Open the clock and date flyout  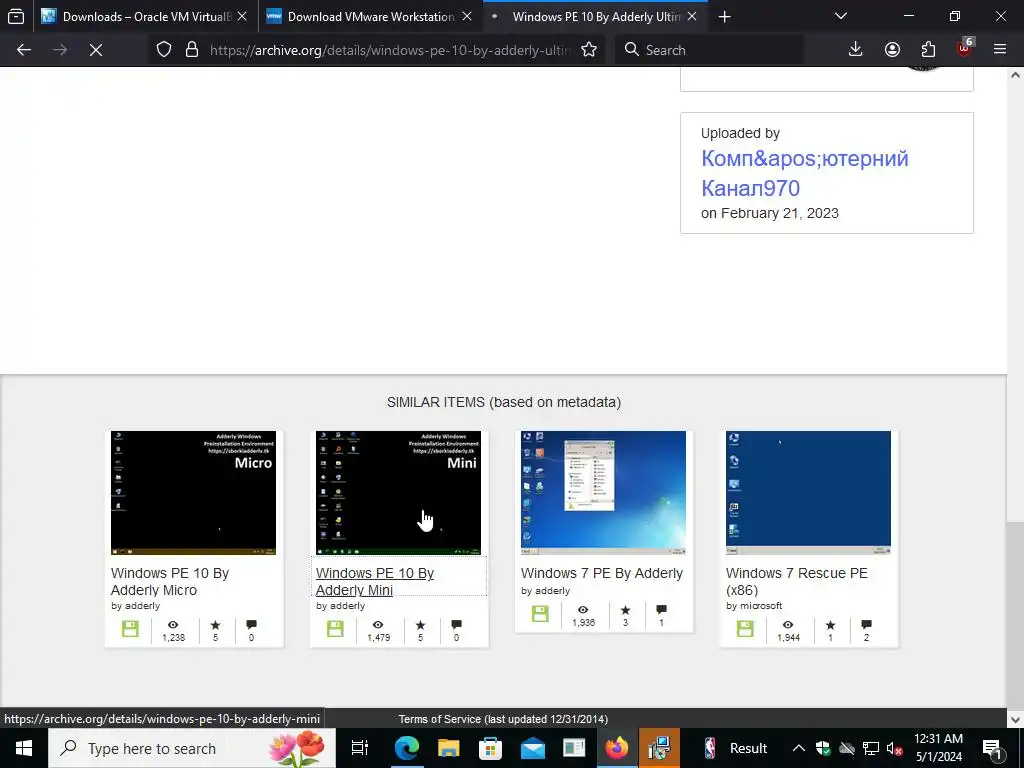click(938, 748)
